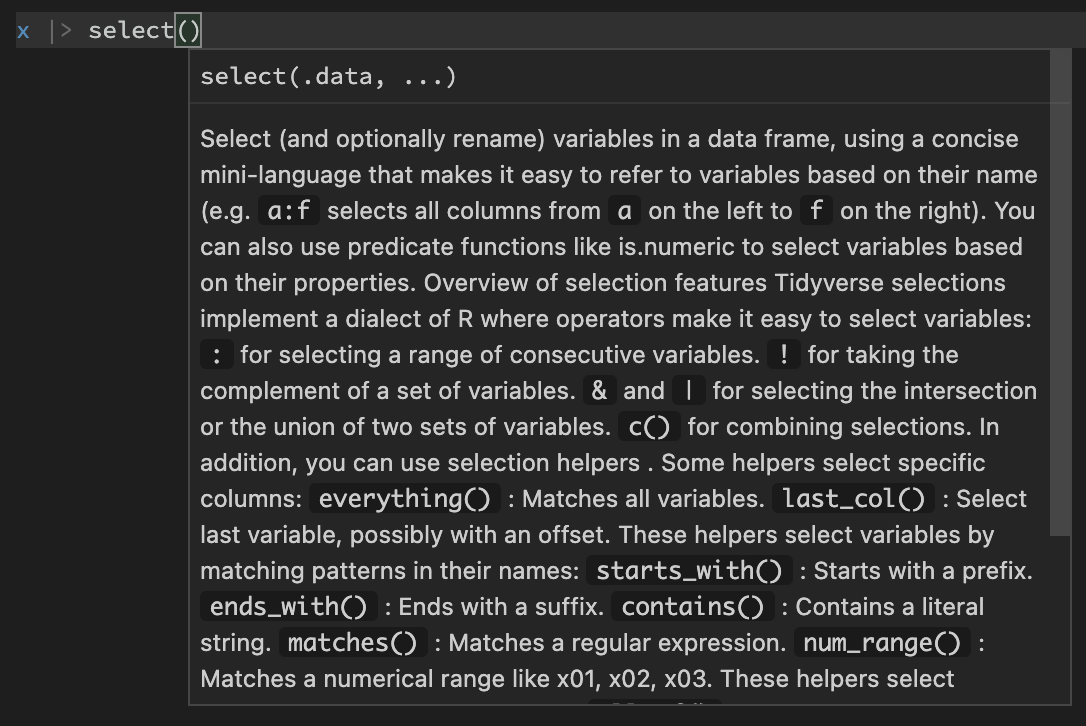Click the ! operator code snippet

coord(784,355)
